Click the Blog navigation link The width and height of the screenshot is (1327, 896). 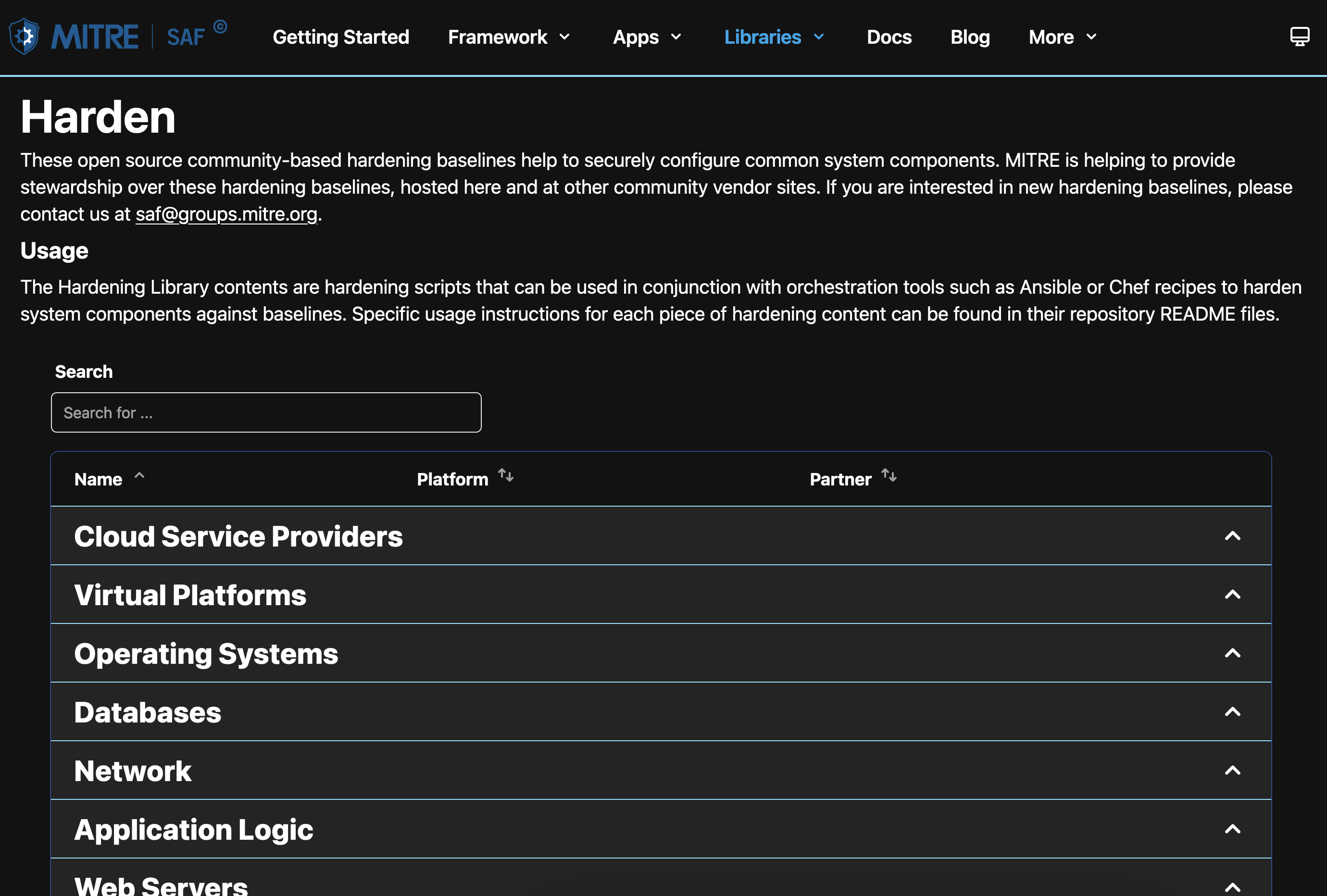pyautogui.click(x=970, y=36)
